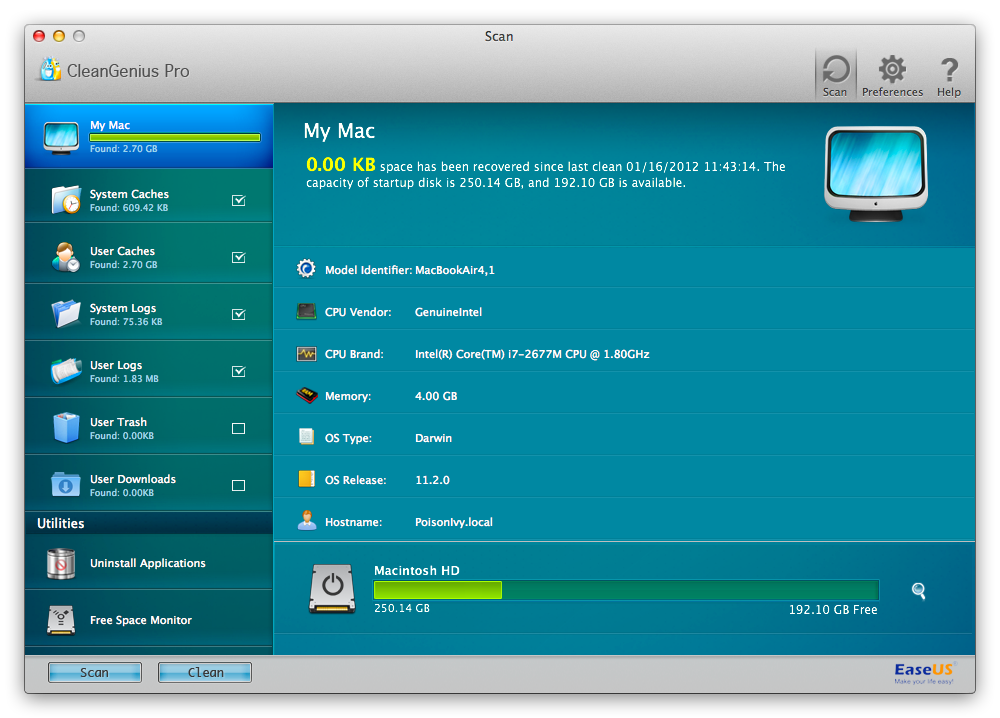1000x718 pixels.
Task: Uncheck System Caches checkbox
Action: pos(239,200)
